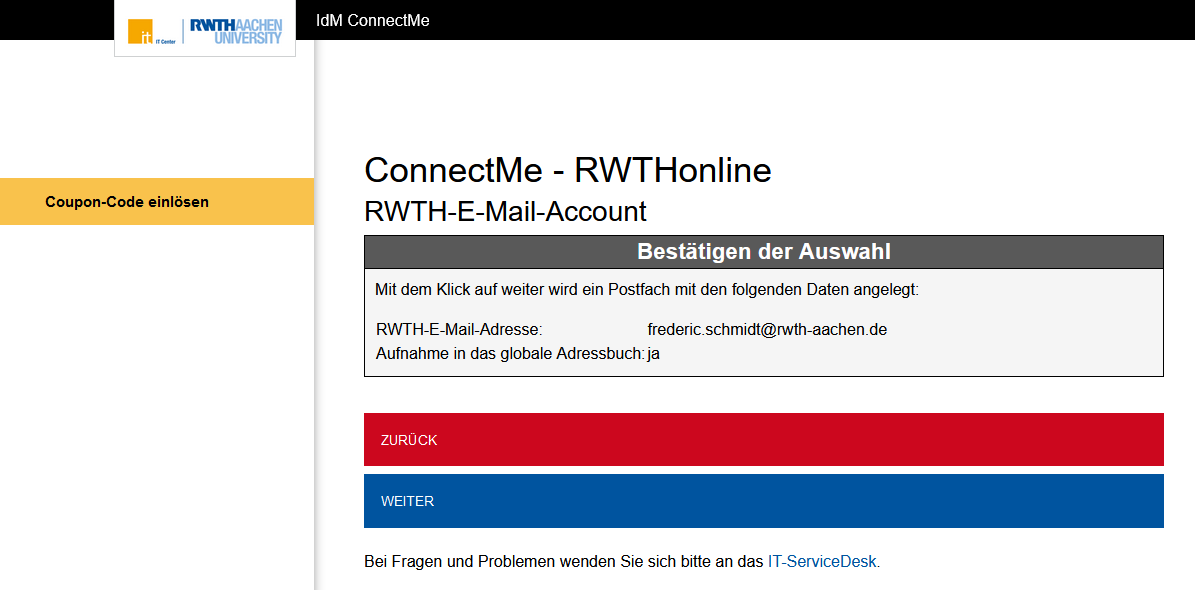
Task: Click the 'Bestätigen der Auswahl' header bar
Action: click(763, 251)
